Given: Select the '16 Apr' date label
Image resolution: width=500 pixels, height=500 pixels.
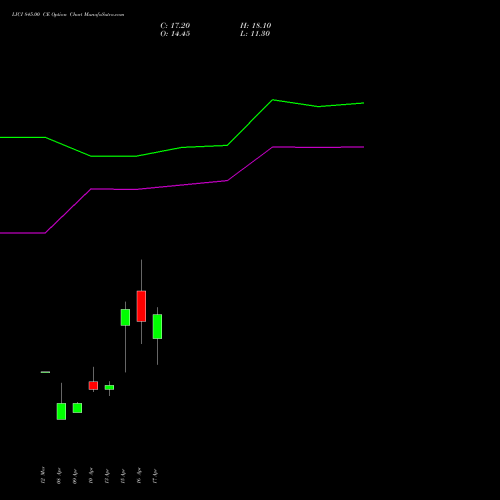Looking at the screenshot, I should (139, 476).
